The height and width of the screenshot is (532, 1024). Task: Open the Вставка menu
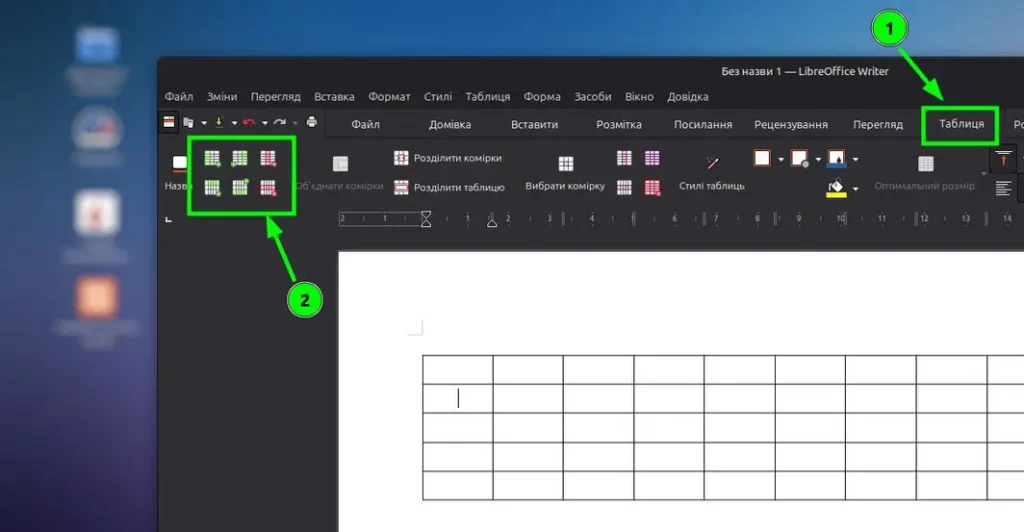[x=334, y=97]
